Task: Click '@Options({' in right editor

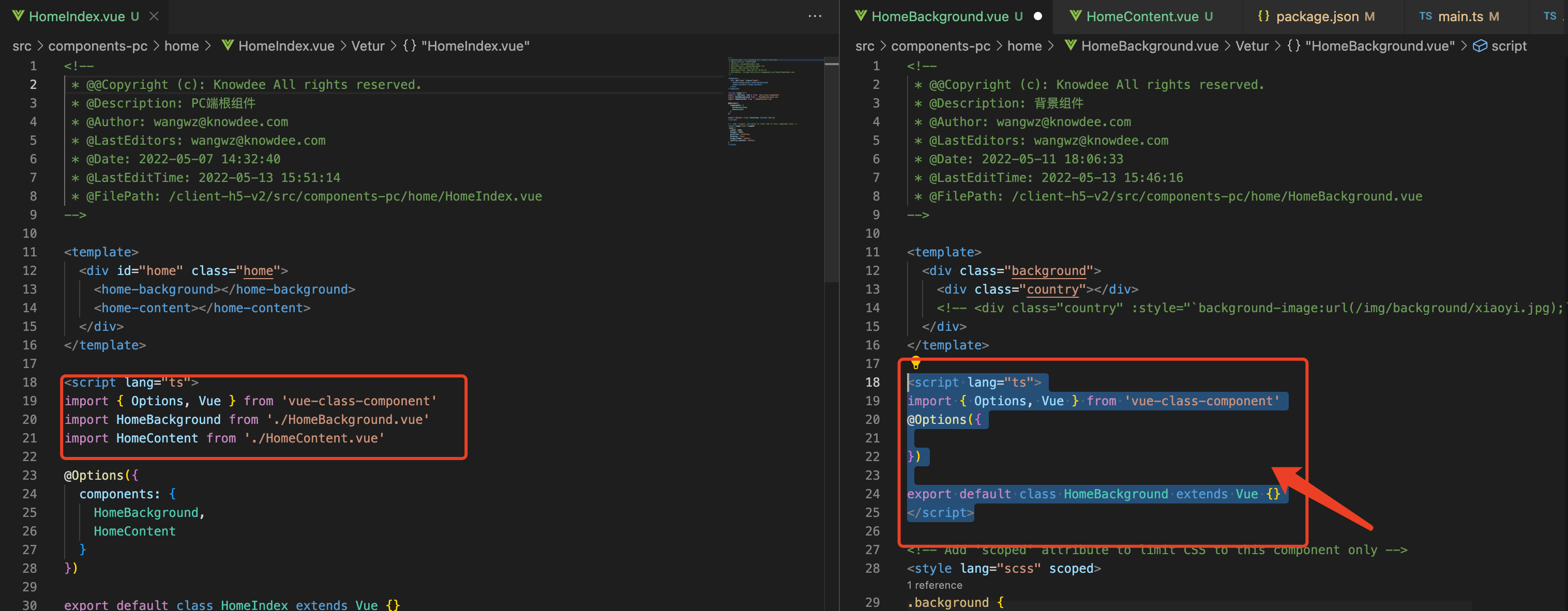Action: pyautogui.click(x=944, y=419)
